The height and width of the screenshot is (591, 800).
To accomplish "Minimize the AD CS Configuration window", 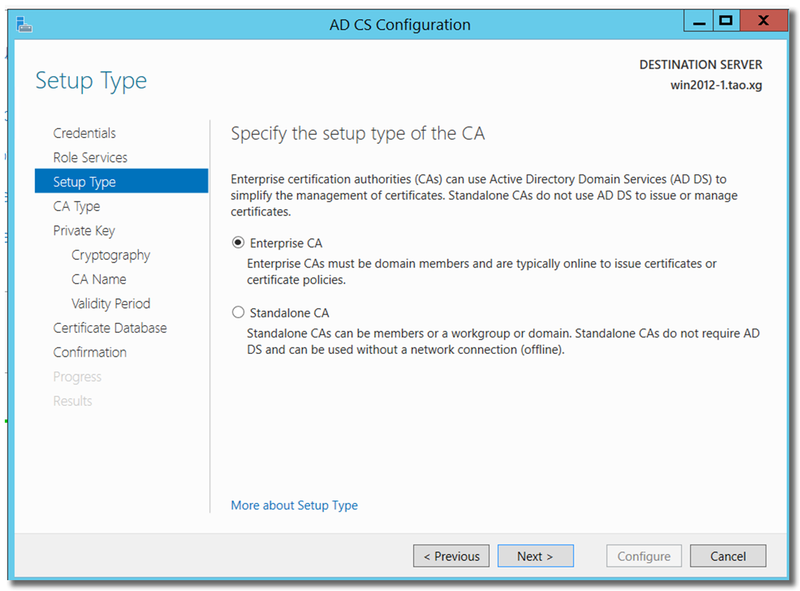I will point(698,21).
